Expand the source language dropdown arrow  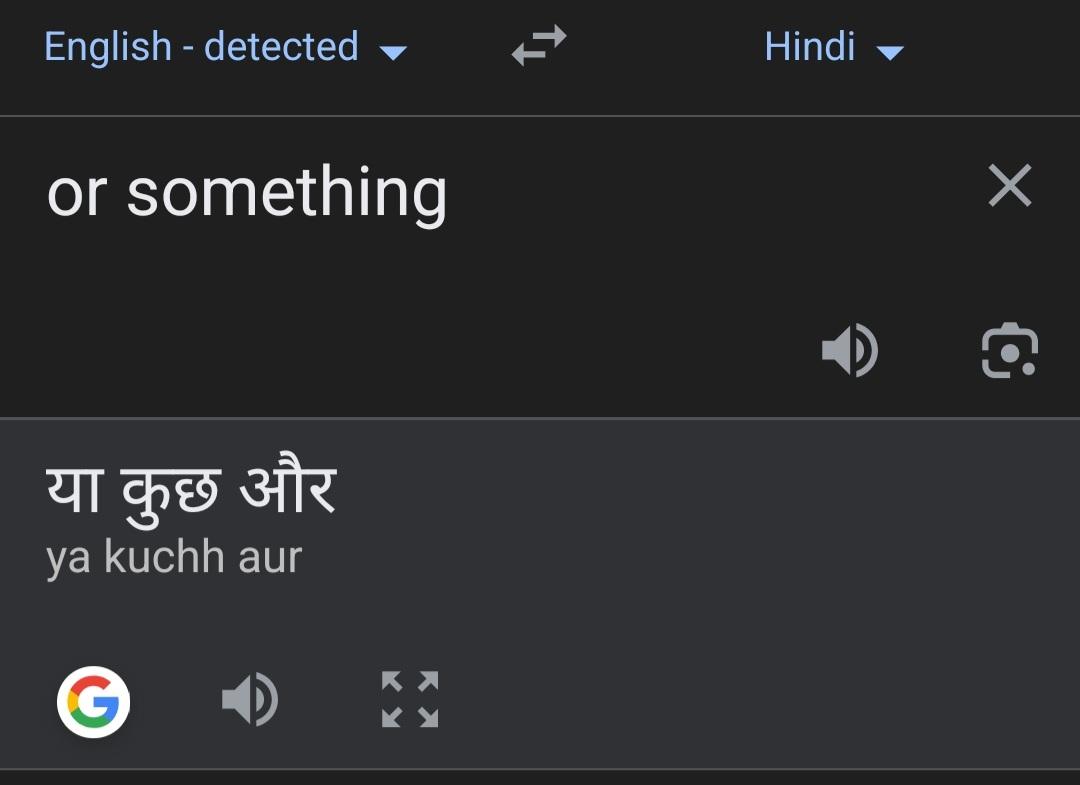tap(394, 52)
